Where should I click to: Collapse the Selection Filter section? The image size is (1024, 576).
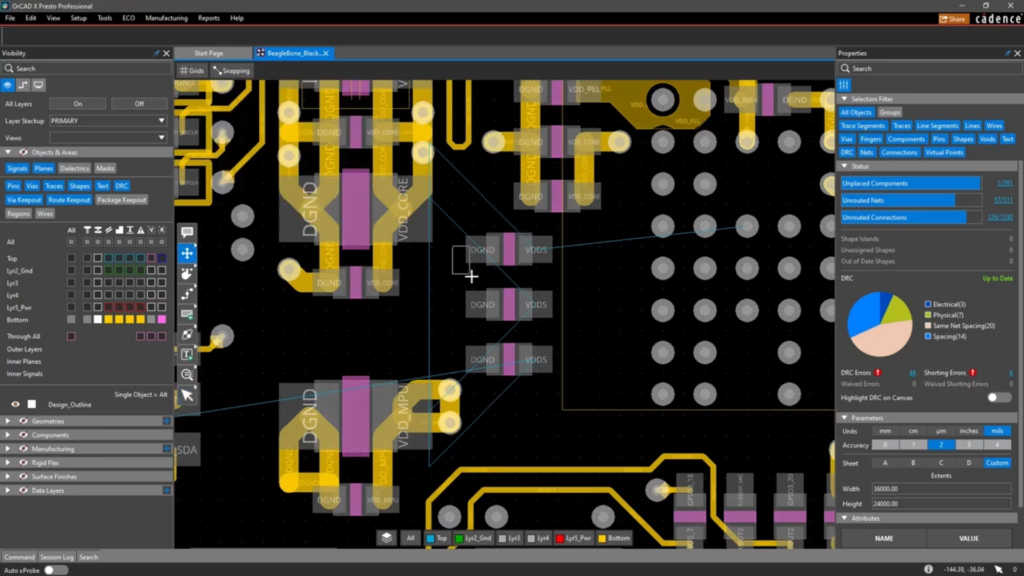pos(844,99)
